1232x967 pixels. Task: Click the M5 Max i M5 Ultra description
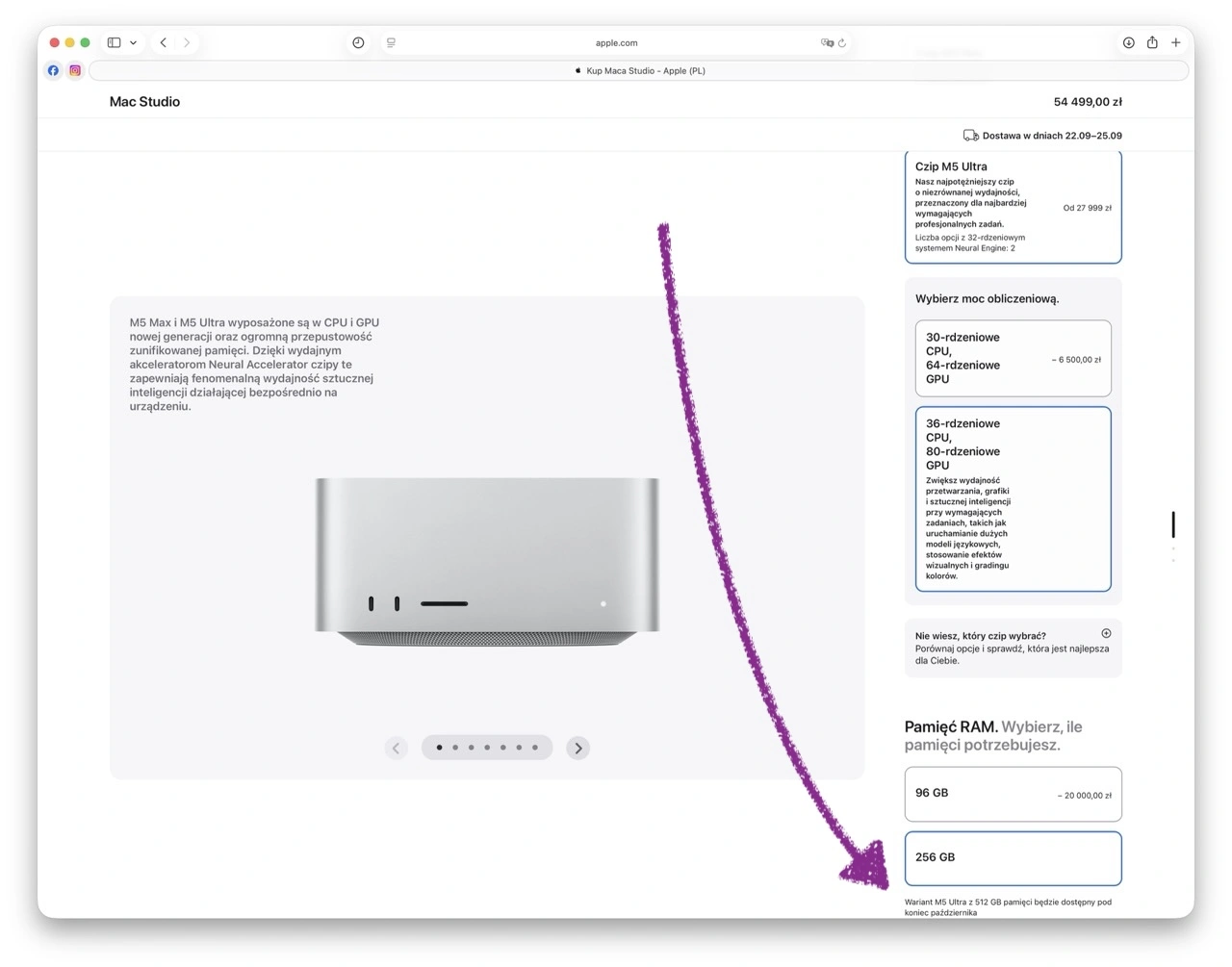[254, 365]
